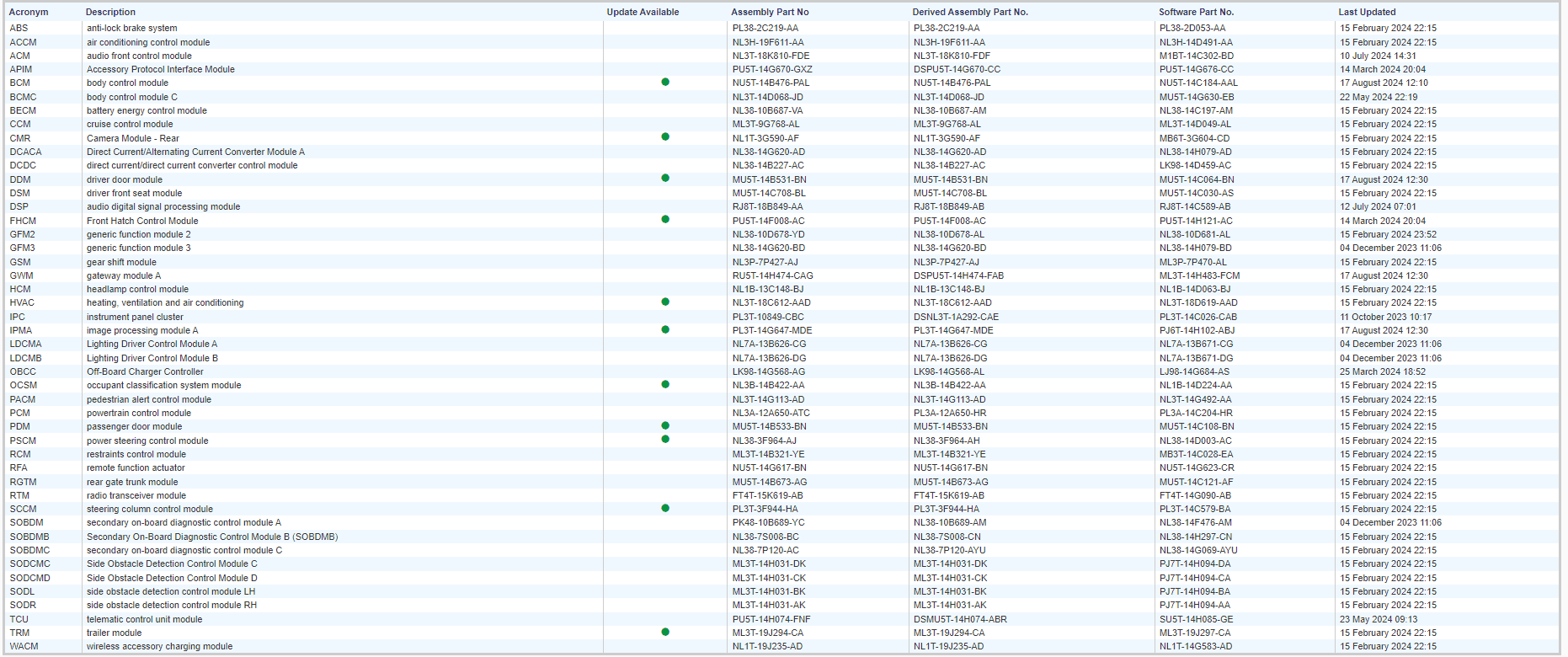Image resolution: width=1568 pixels, height=657 pixels.
Task: Click the FHCM update available green dot
Action: tap(665, 220)
